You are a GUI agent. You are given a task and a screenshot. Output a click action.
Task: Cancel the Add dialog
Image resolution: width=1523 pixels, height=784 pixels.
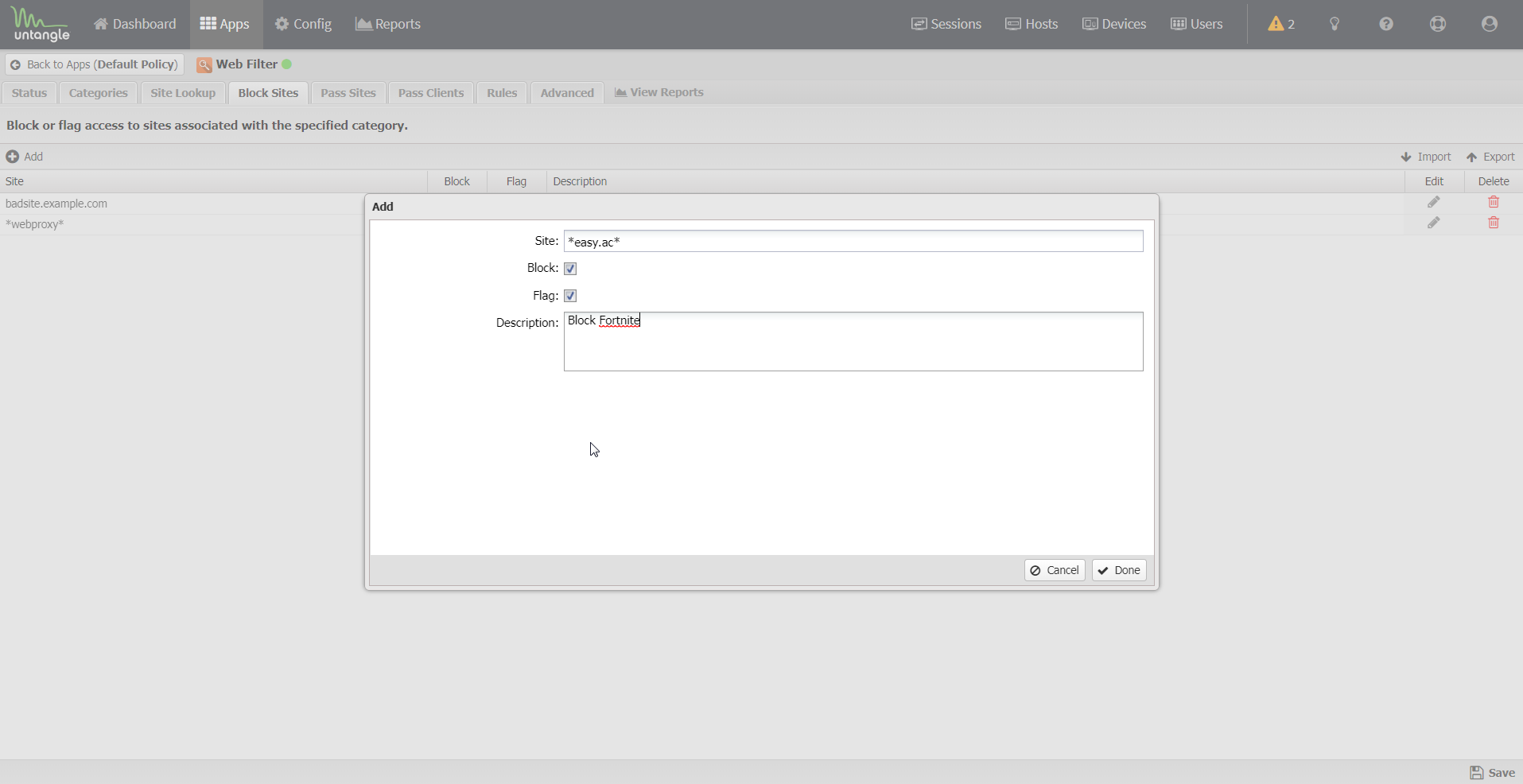[1055, 570]
